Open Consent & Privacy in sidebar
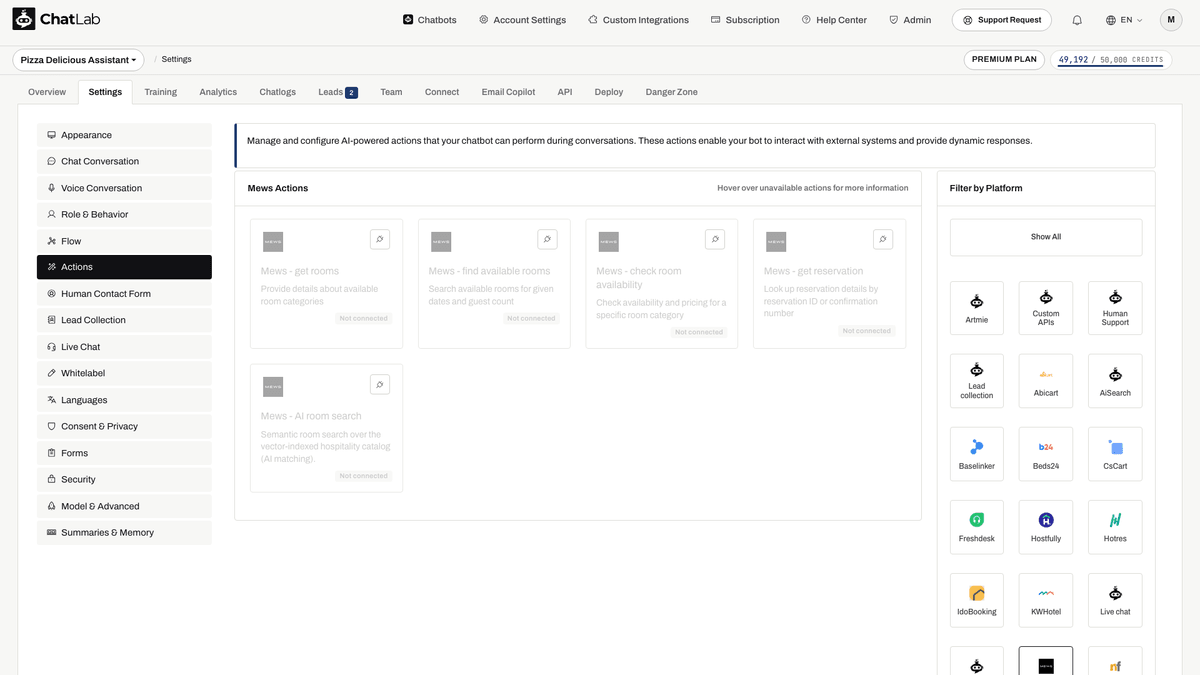This screenshot has width=1200, height=675. click(x=124, y=426)
